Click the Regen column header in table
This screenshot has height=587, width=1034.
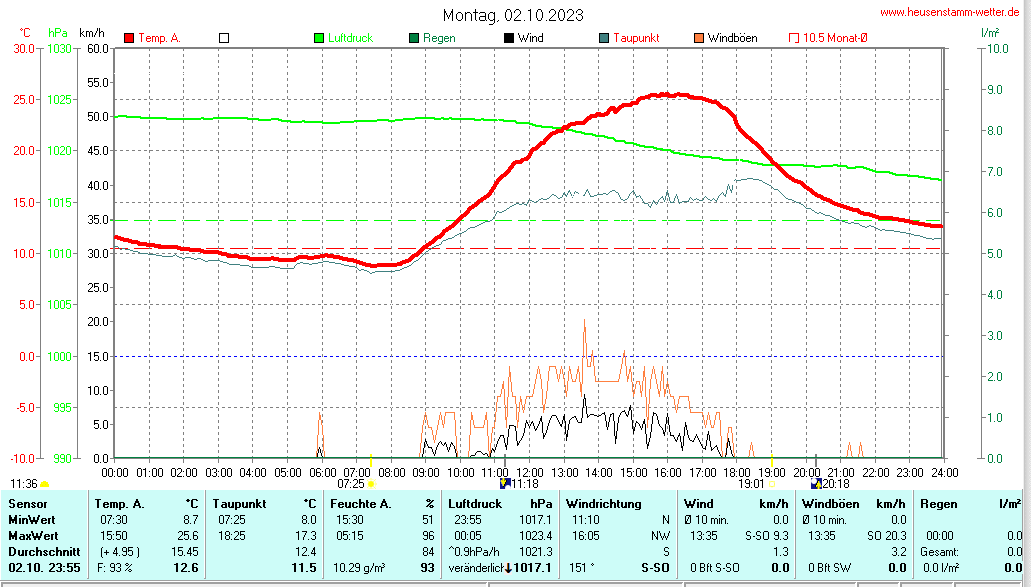coord(938,503)
